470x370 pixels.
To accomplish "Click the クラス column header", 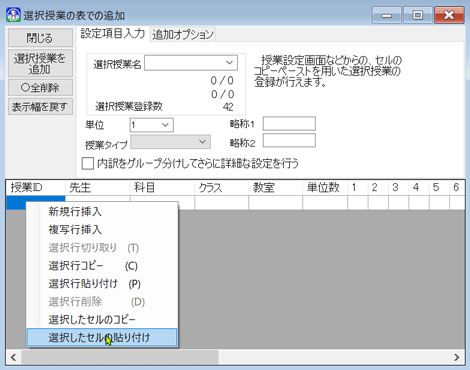I will 222,188.
